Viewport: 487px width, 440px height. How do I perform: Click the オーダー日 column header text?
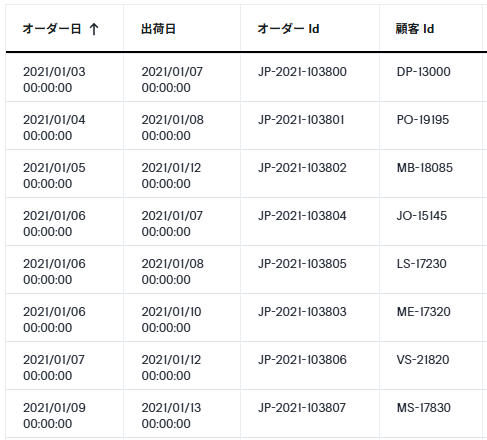point(52,29)
